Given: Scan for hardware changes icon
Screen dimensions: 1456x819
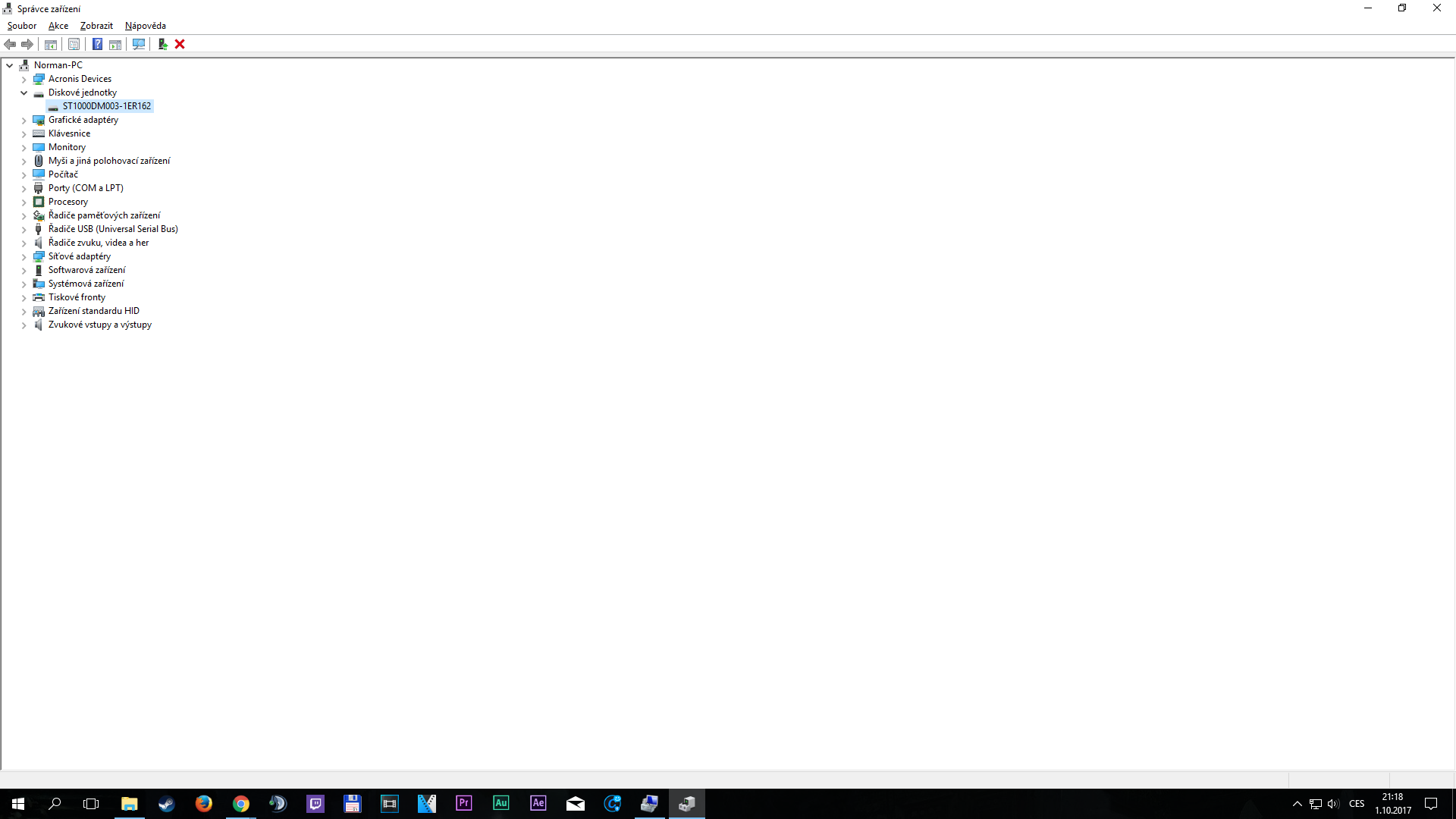Looking at the screenshot, I should (139, 44).
